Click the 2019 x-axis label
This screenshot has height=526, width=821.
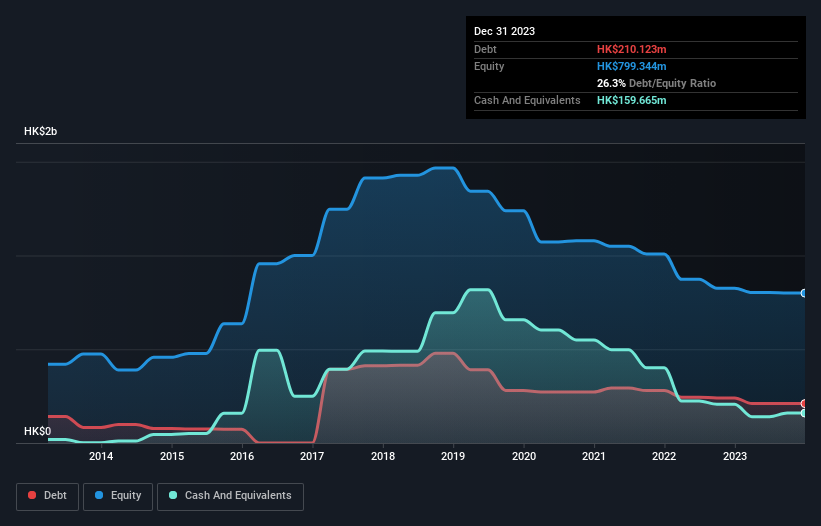coord(453,456)
